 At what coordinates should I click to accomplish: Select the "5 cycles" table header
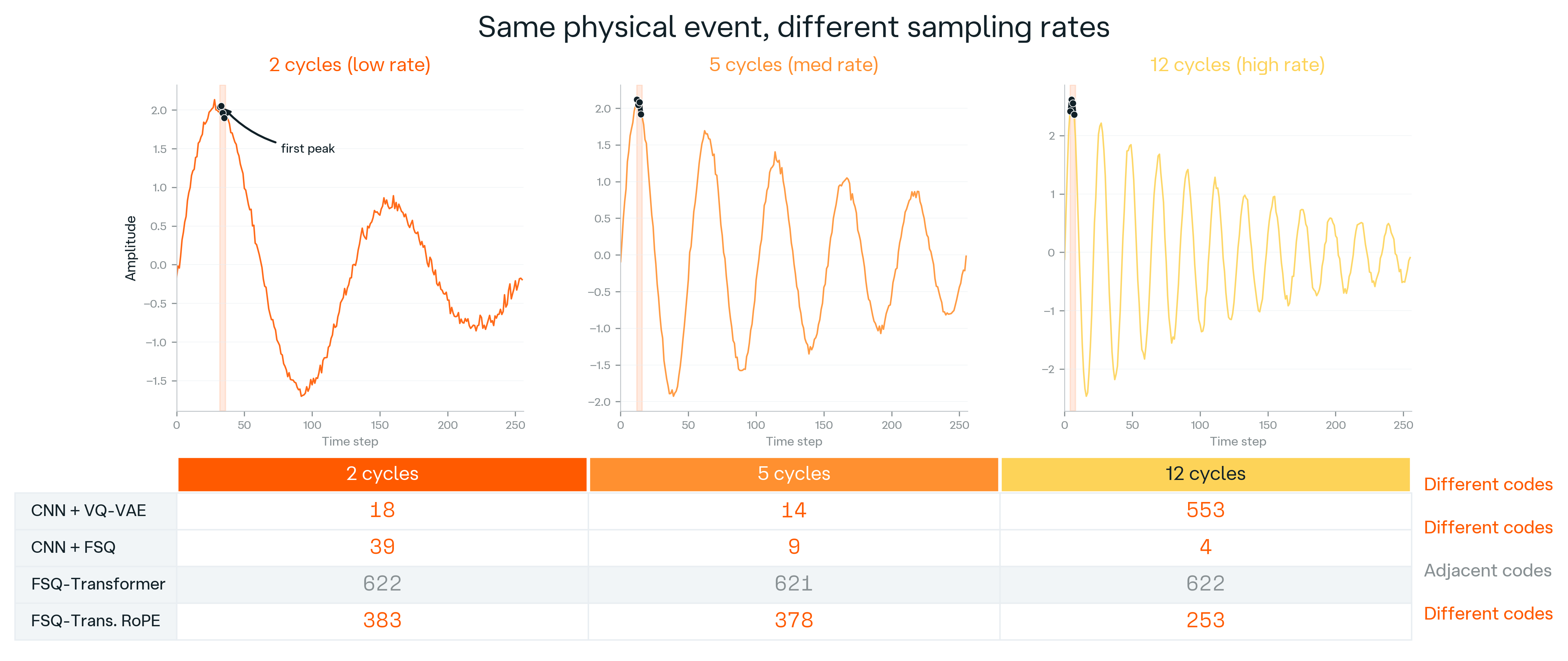pos(794,474)
